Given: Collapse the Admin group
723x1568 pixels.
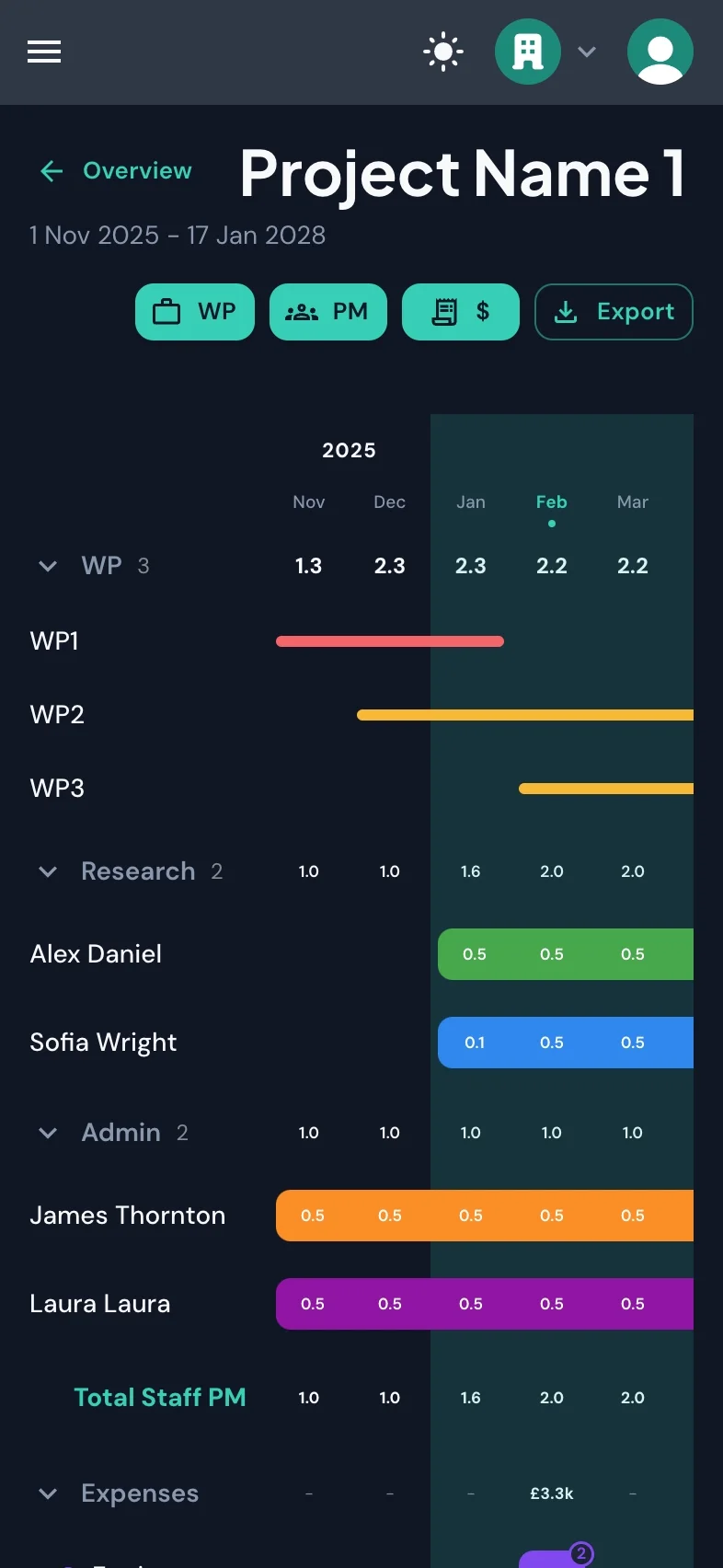Looking at the screenshot, I should [48, 1133].
